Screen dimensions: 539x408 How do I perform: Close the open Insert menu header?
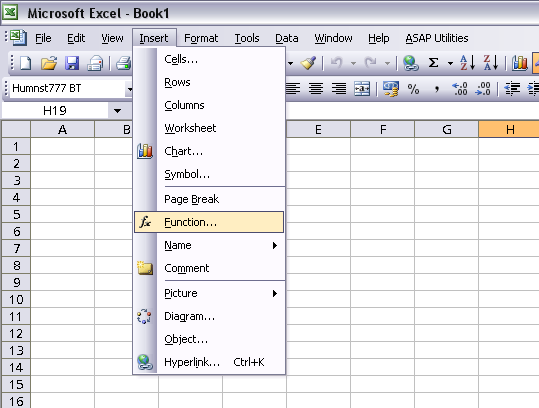154,38
